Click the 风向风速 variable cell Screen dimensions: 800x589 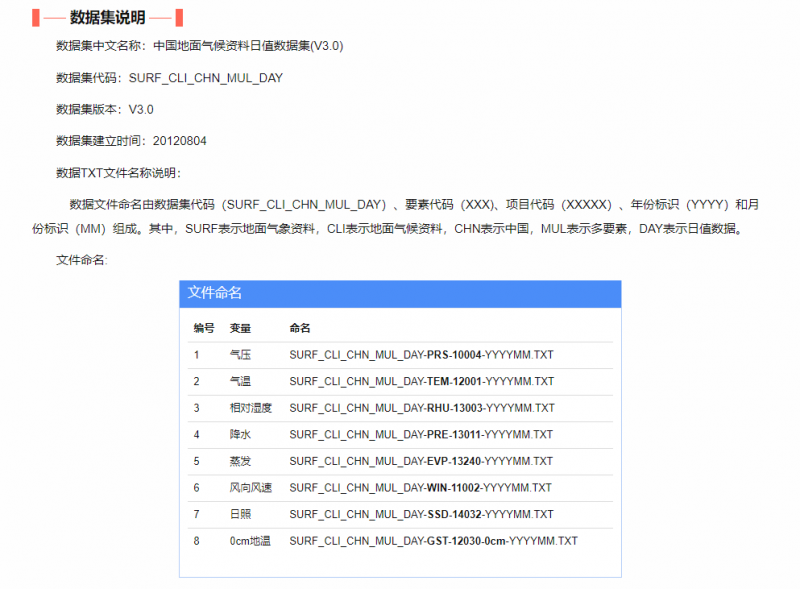(250, 488)
